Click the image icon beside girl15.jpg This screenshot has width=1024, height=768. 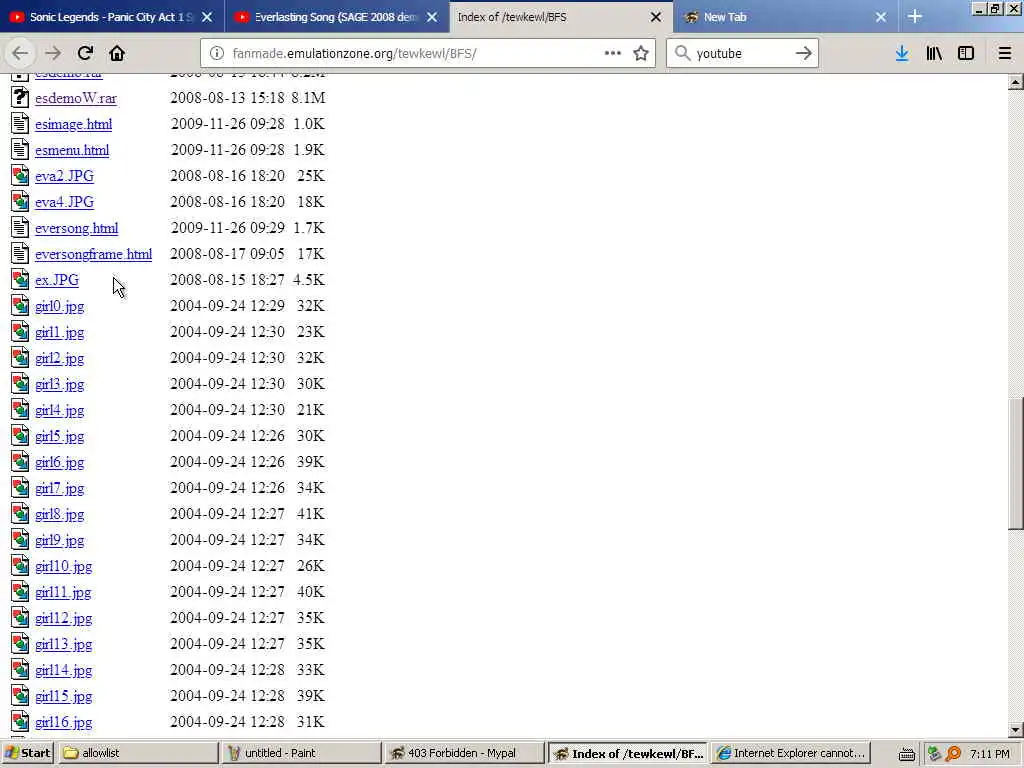(20, 696)
